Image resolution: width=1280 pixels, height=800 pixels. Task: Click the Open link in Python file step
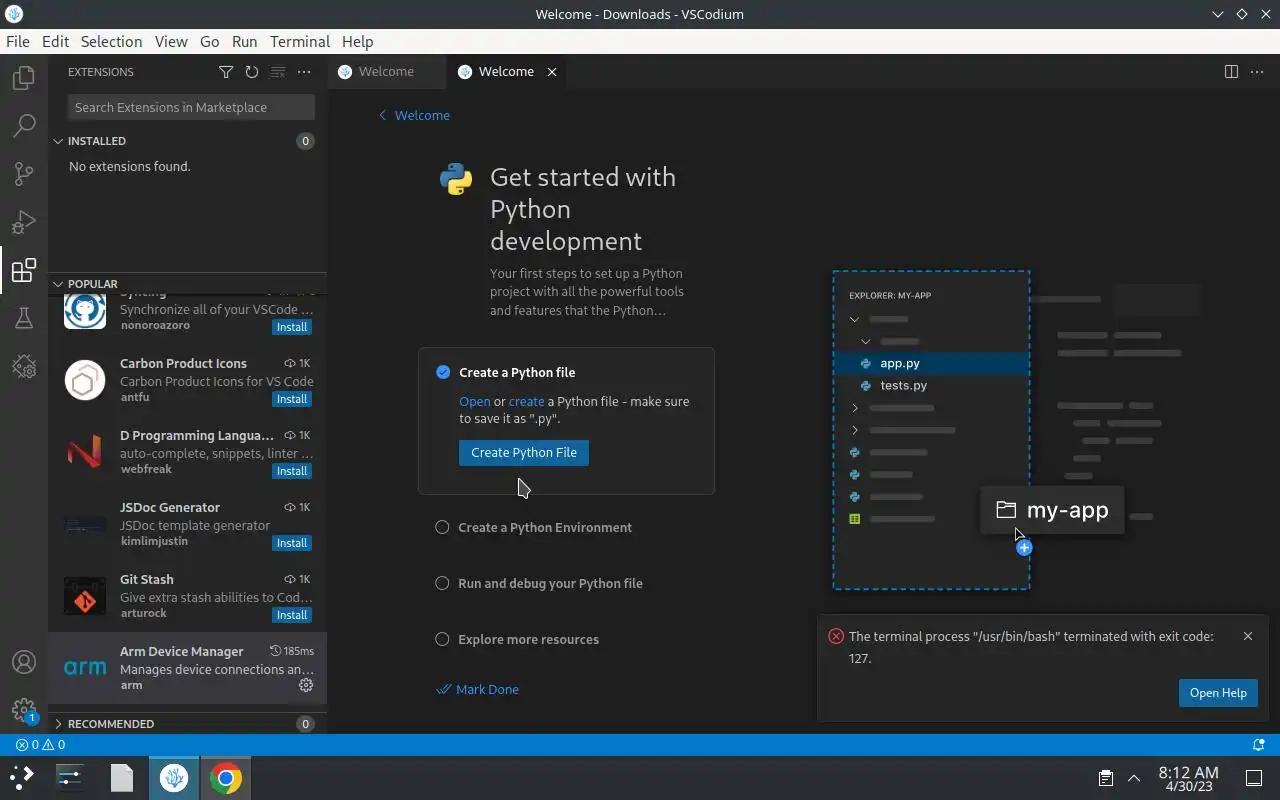[x=475, y=401]
